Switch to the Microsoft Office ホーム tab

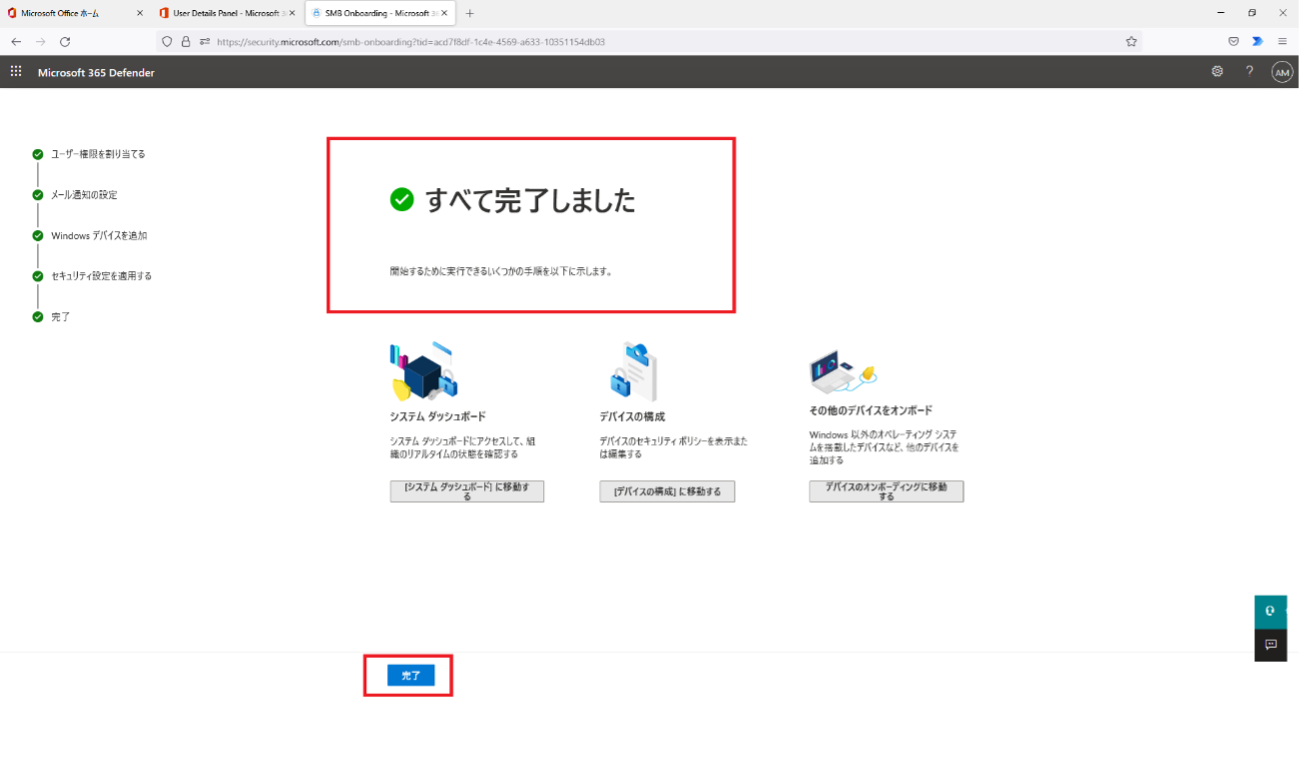pyautogui.click(x=75, y=14)
